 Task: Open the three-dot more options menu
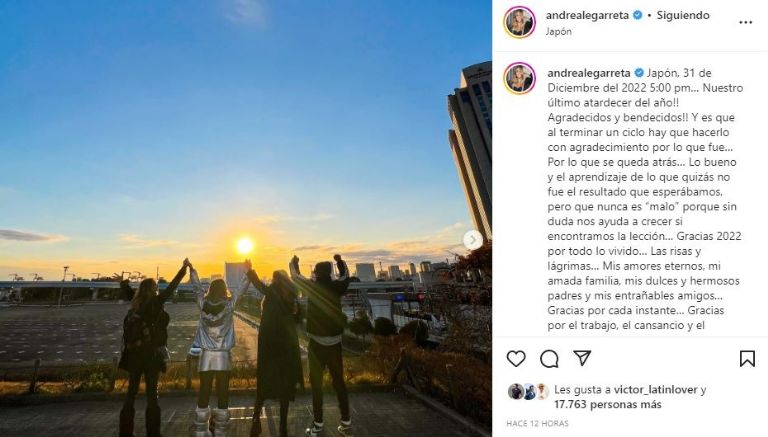(745, 23)
